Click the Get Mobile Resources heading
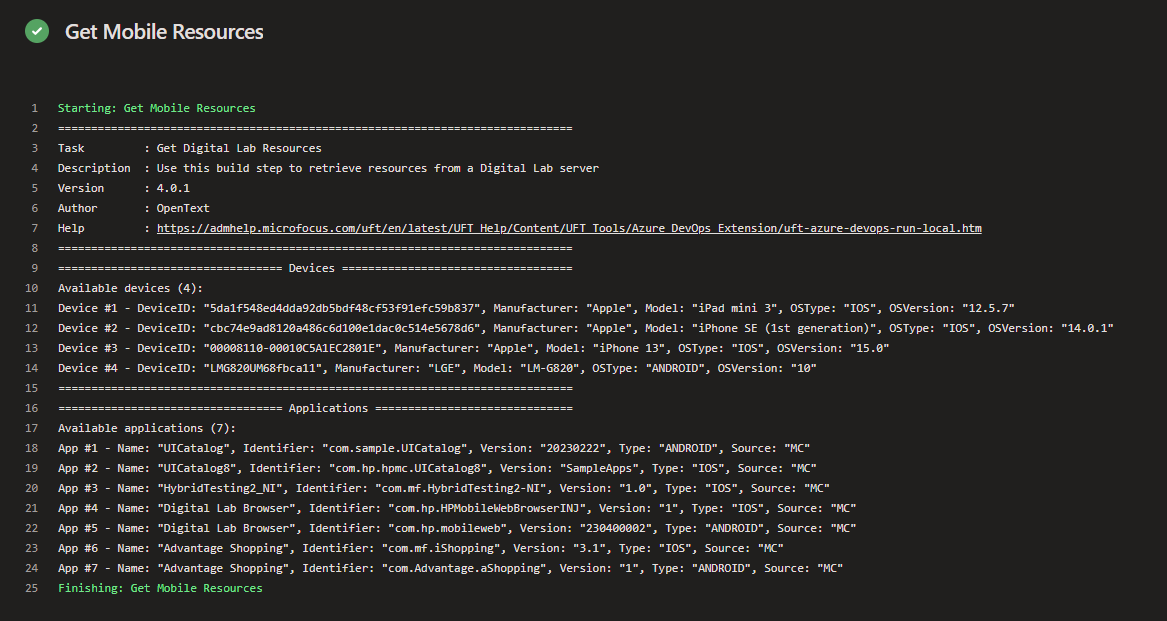Image resolution: width=1167 pixels, height=621 pixels. (164, 32)
